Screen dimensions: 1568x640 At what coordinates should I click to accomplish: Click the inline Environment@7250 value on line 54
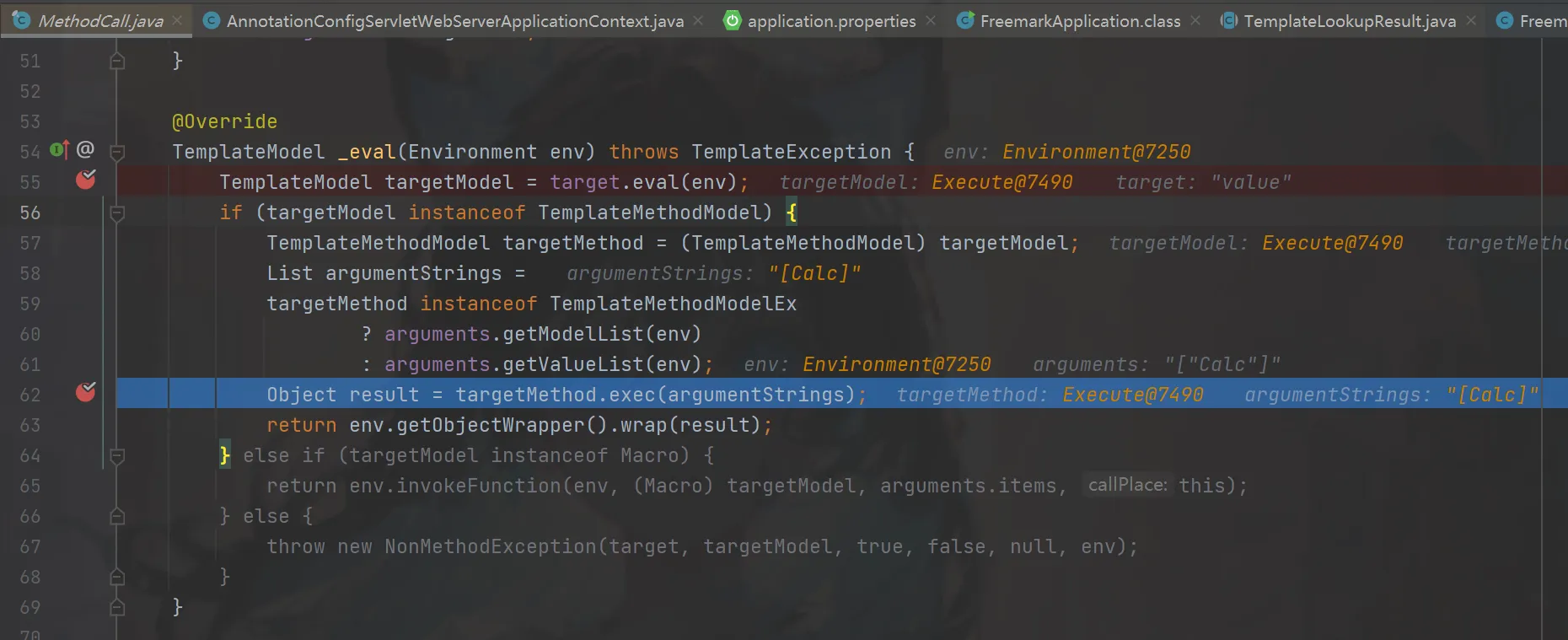tap(1096, 152)
